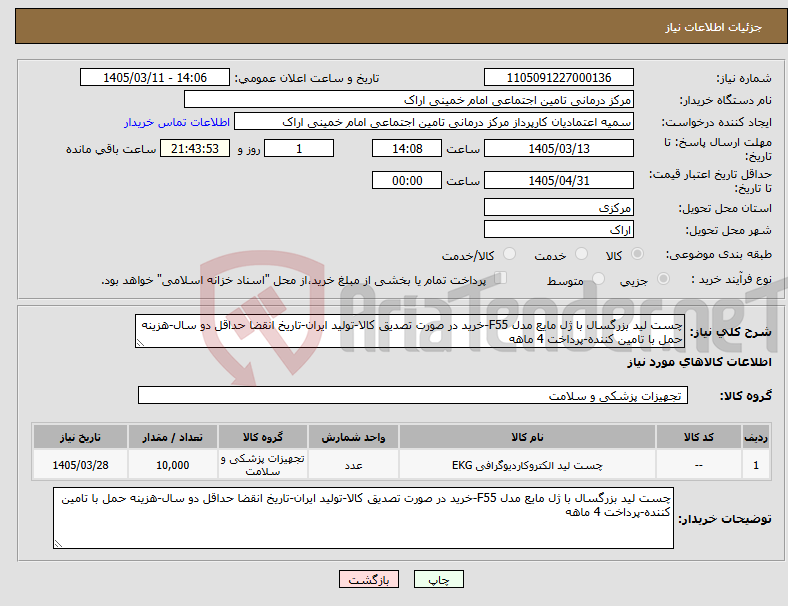The width and height of the screenshot is (788, 606).
Task: Click the need date cell 1405/03/28
Action: 80,465
